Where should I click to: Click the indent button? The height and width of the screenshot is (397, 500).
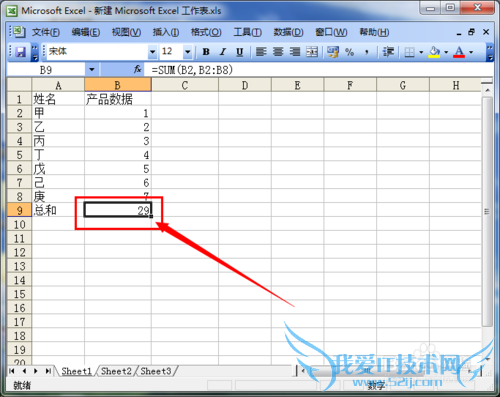point(388,52)
